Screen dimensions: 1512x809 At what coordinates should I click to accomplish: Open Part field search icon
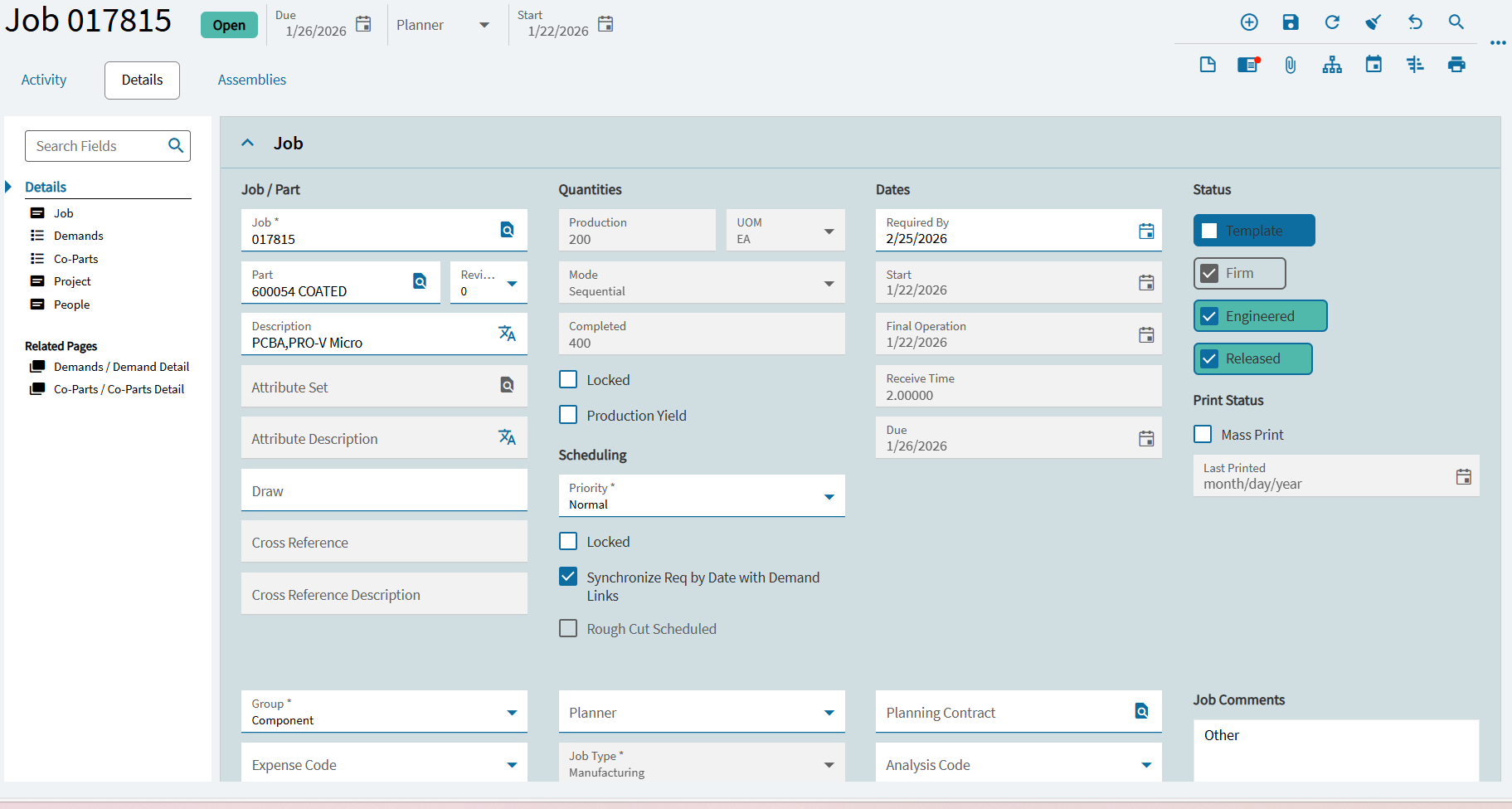coord(421,281)
